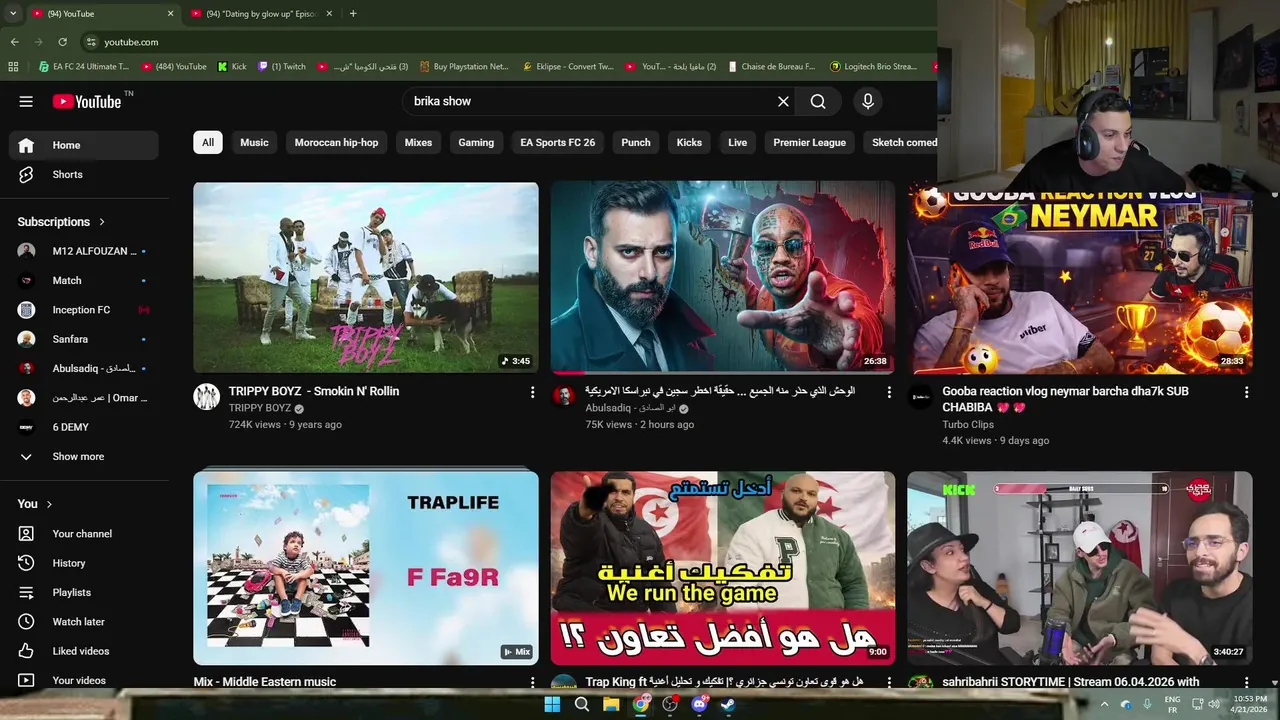Start voice search with microphone icon
The height and width of the screenshot is (720, 1280).
pyautogui.click(x=867, y=101)
